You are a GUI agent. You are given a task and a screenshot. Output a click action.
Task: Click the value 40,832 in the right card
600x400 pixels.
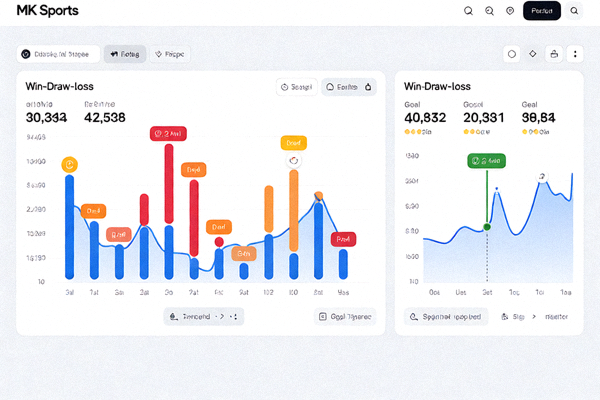coord(425,118)
